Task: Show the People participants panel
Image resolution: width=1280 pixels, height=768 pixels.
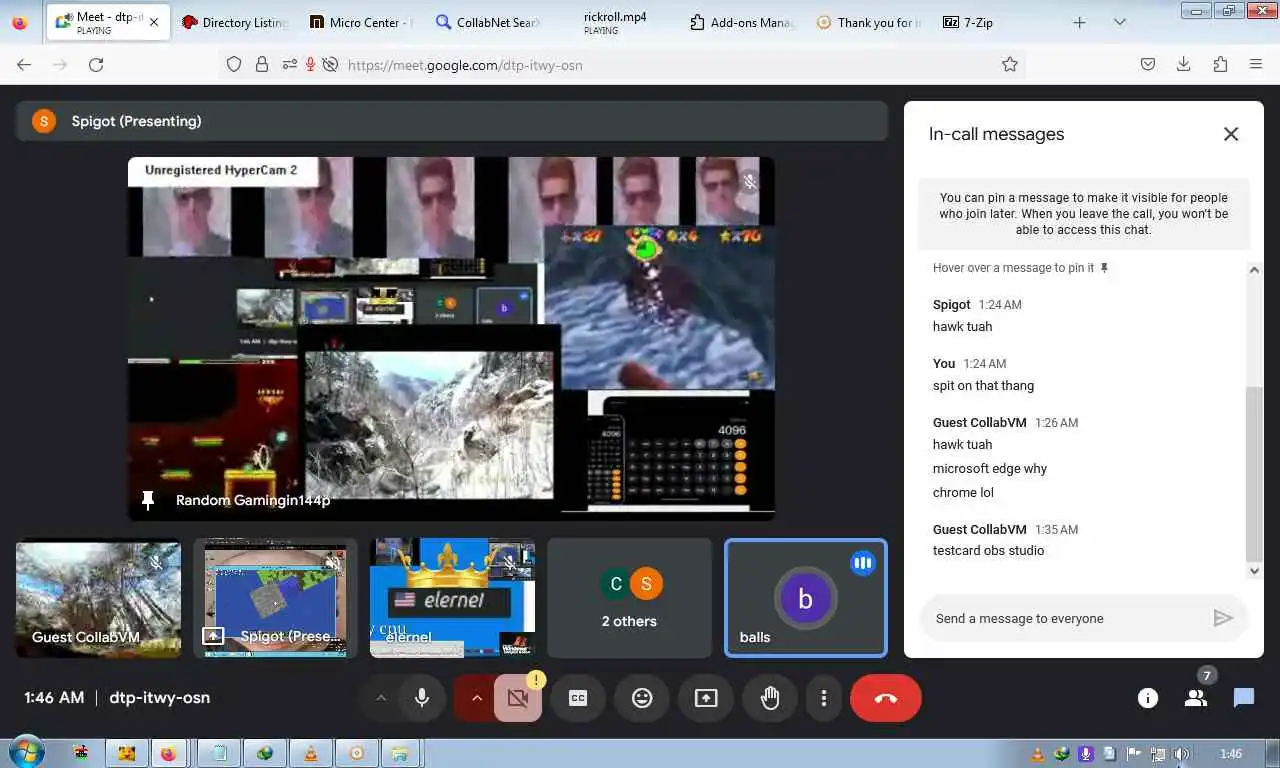Action: (x=1196, y=698)
